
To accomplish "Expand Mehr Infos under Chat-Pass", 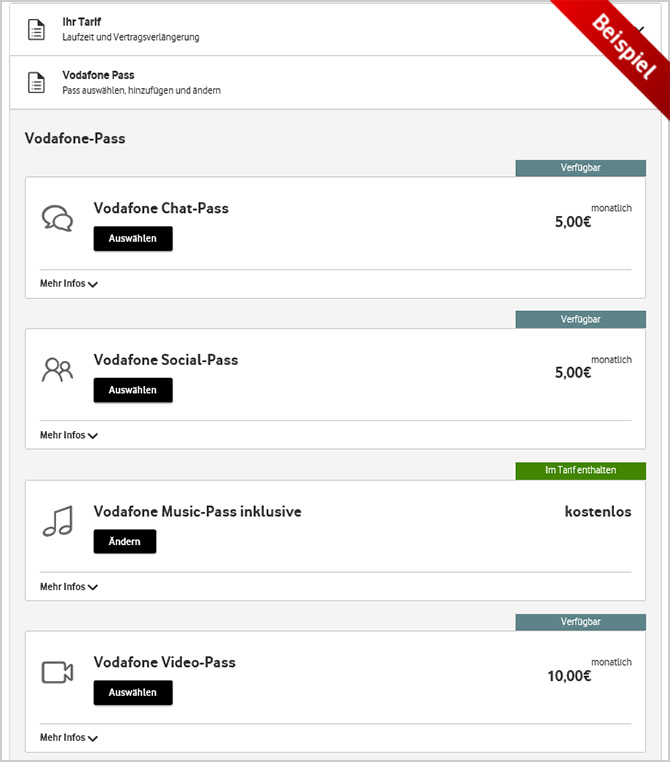I will 69,284.
